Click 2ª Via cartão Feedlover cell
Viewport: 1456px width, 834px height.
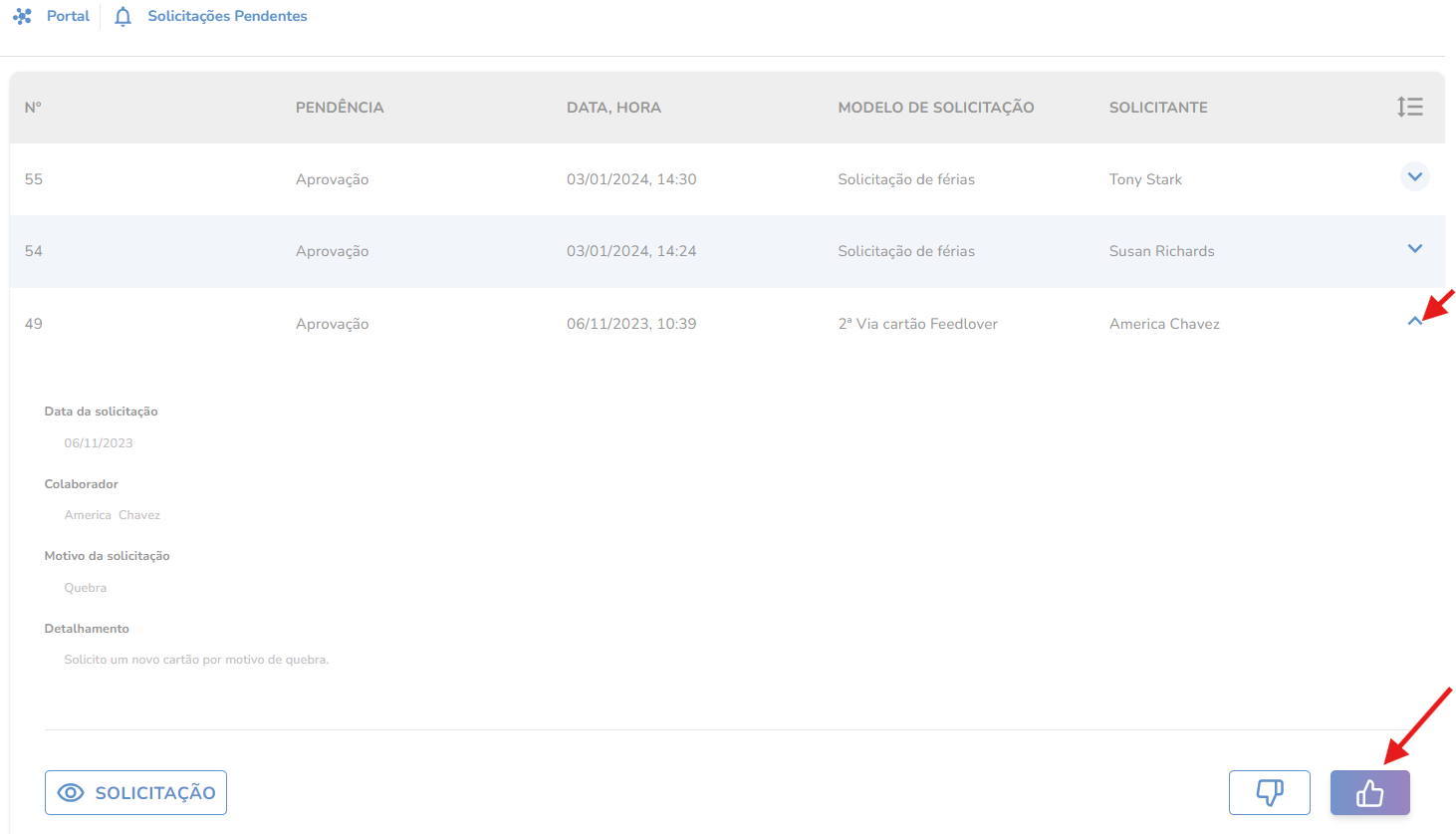[917, 324]
